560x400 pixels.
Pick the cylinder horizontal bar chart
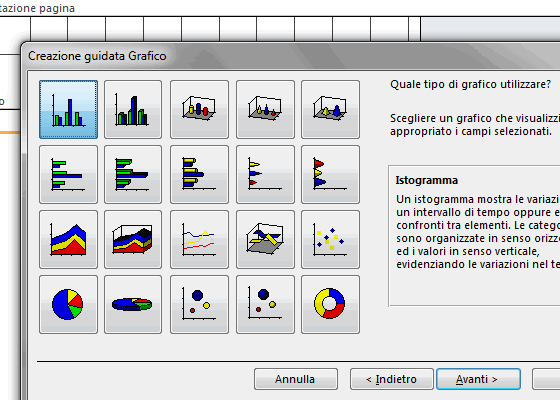coord(199,174)
